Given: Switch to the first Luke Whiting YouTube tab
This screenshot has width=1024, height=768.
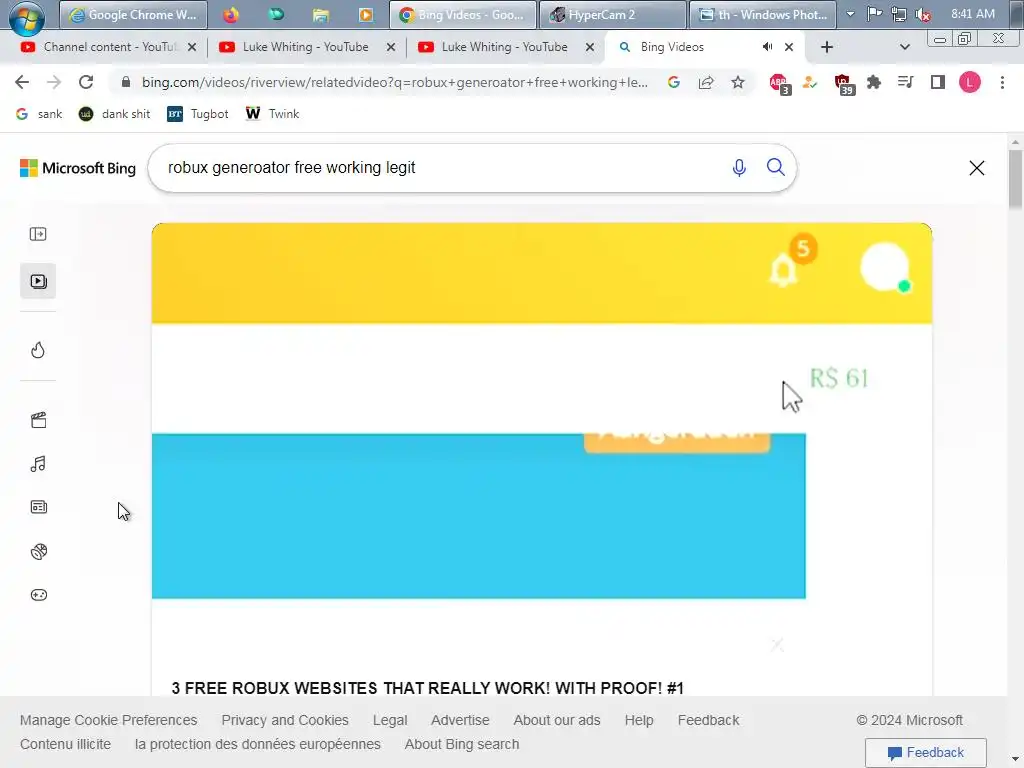Looking at the screenshot, I should 306,47.
